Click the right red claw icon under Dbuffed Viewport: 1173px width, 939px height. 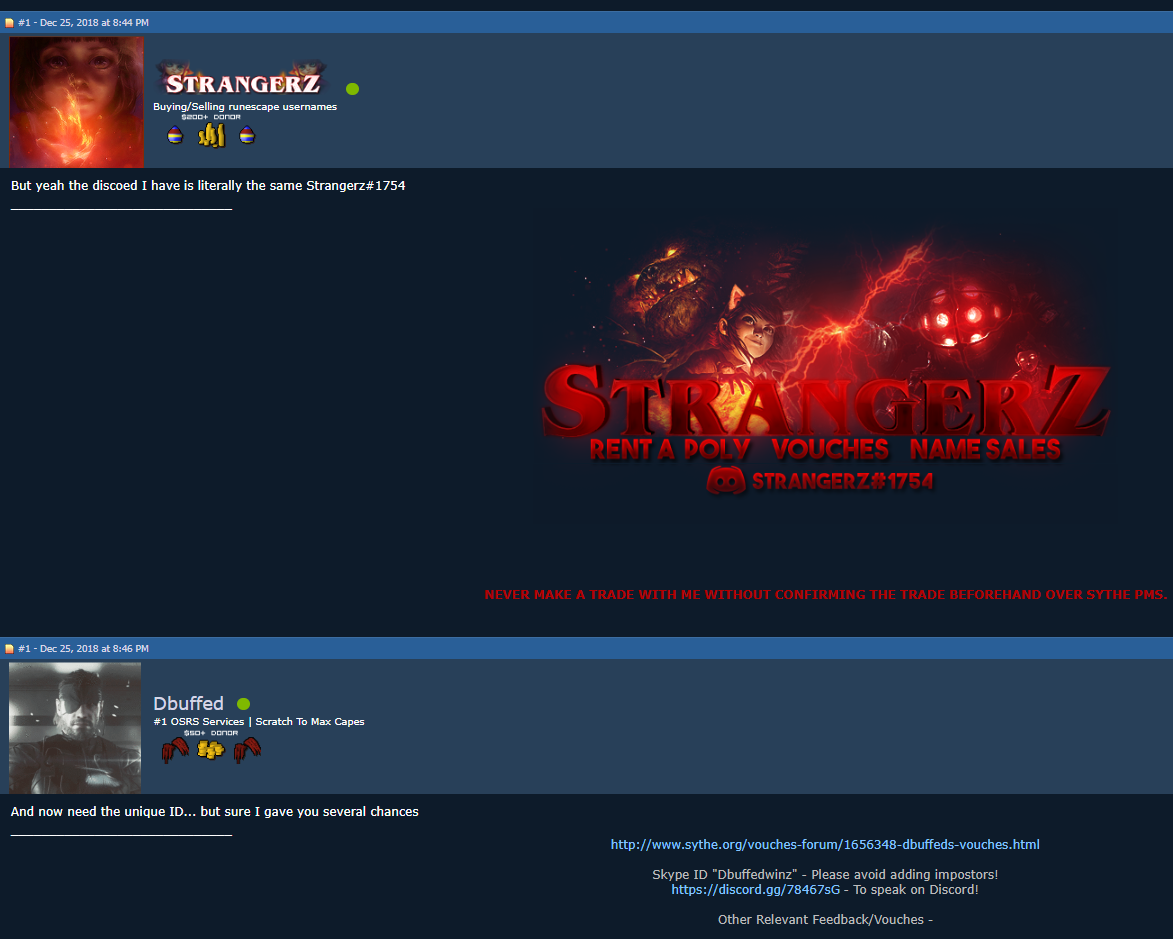pos(247,750)
